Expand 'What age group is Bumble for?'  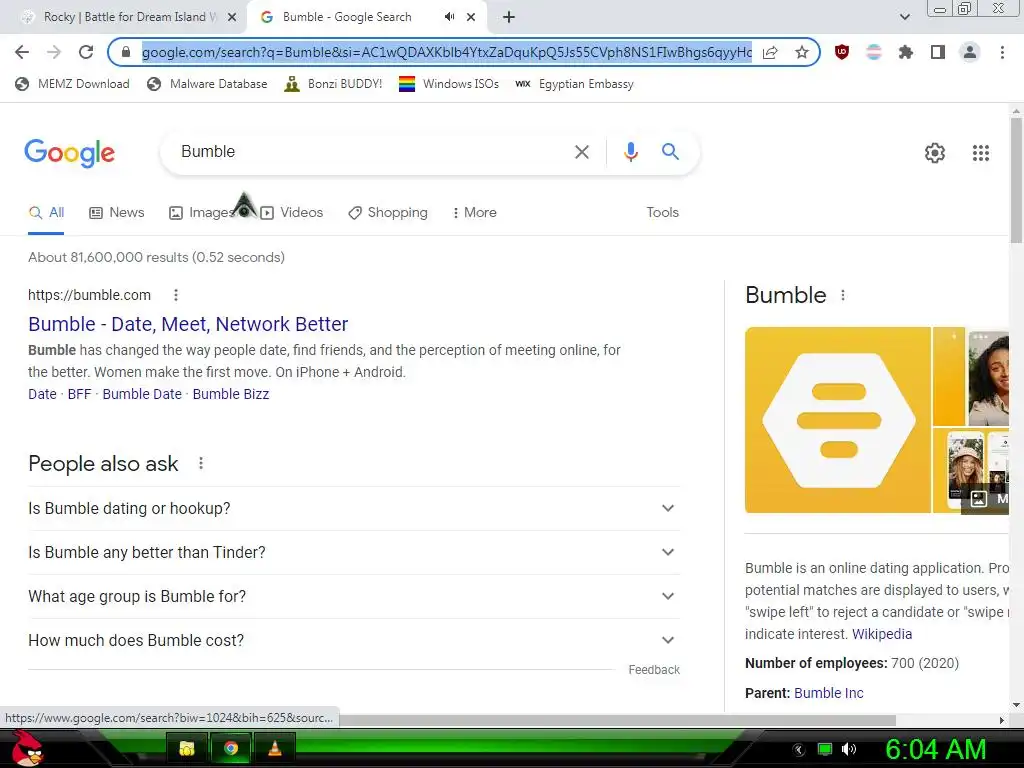coord(353,596)
